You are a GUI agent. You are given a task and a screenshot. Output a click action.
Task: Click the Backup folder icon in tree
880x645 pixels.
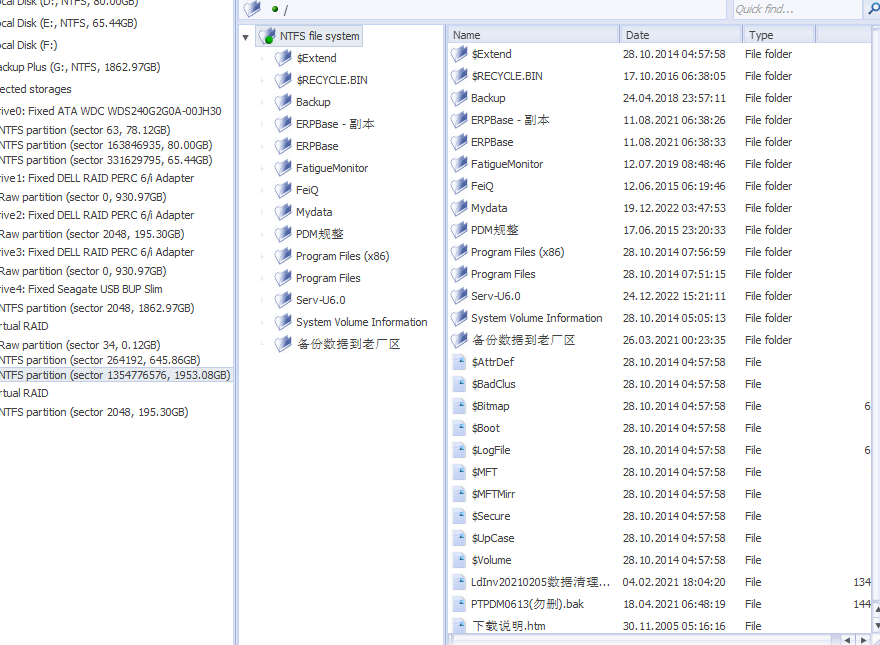283,102
